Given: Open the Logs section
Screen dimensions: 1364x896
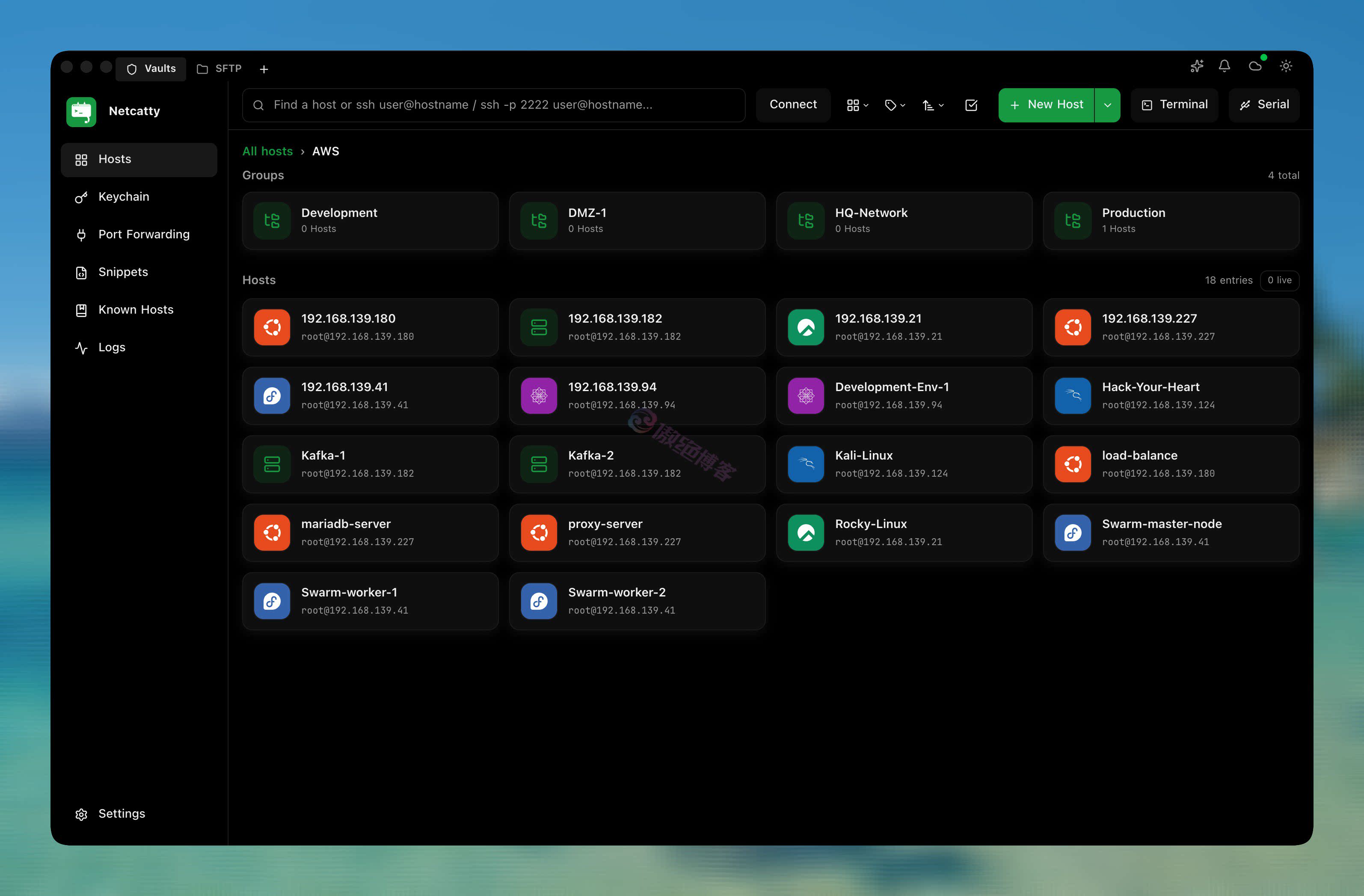Looking at the screenshot, I should pos(112,347).
